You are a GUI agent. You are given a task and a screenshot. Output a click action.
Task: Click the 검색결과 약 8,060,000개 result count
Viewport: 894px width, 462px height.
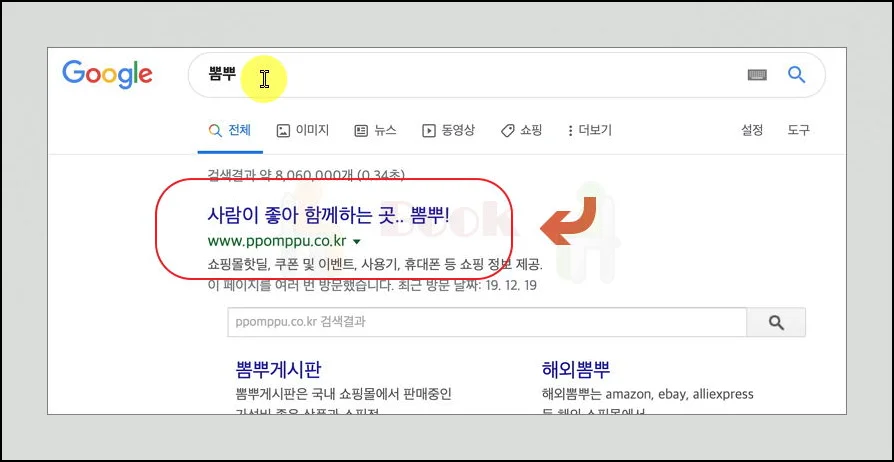point(306,175)
